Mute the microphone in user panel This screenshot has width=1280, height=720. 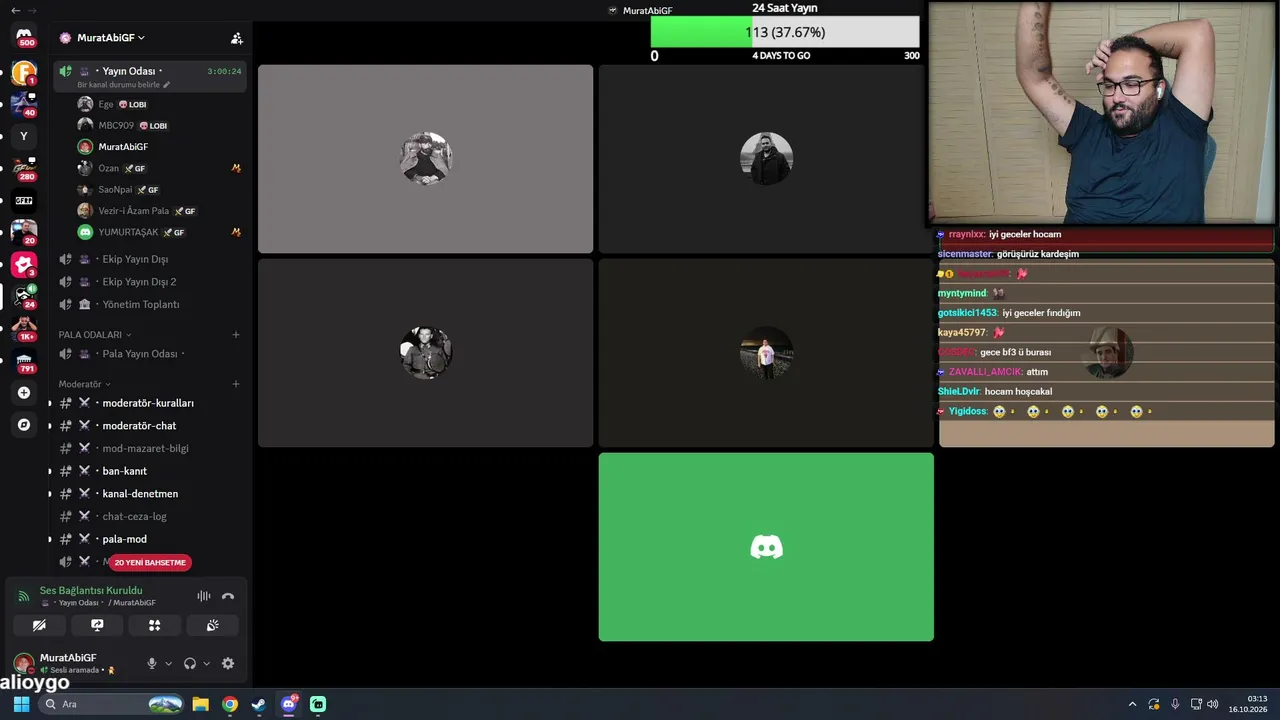[152, 663]
